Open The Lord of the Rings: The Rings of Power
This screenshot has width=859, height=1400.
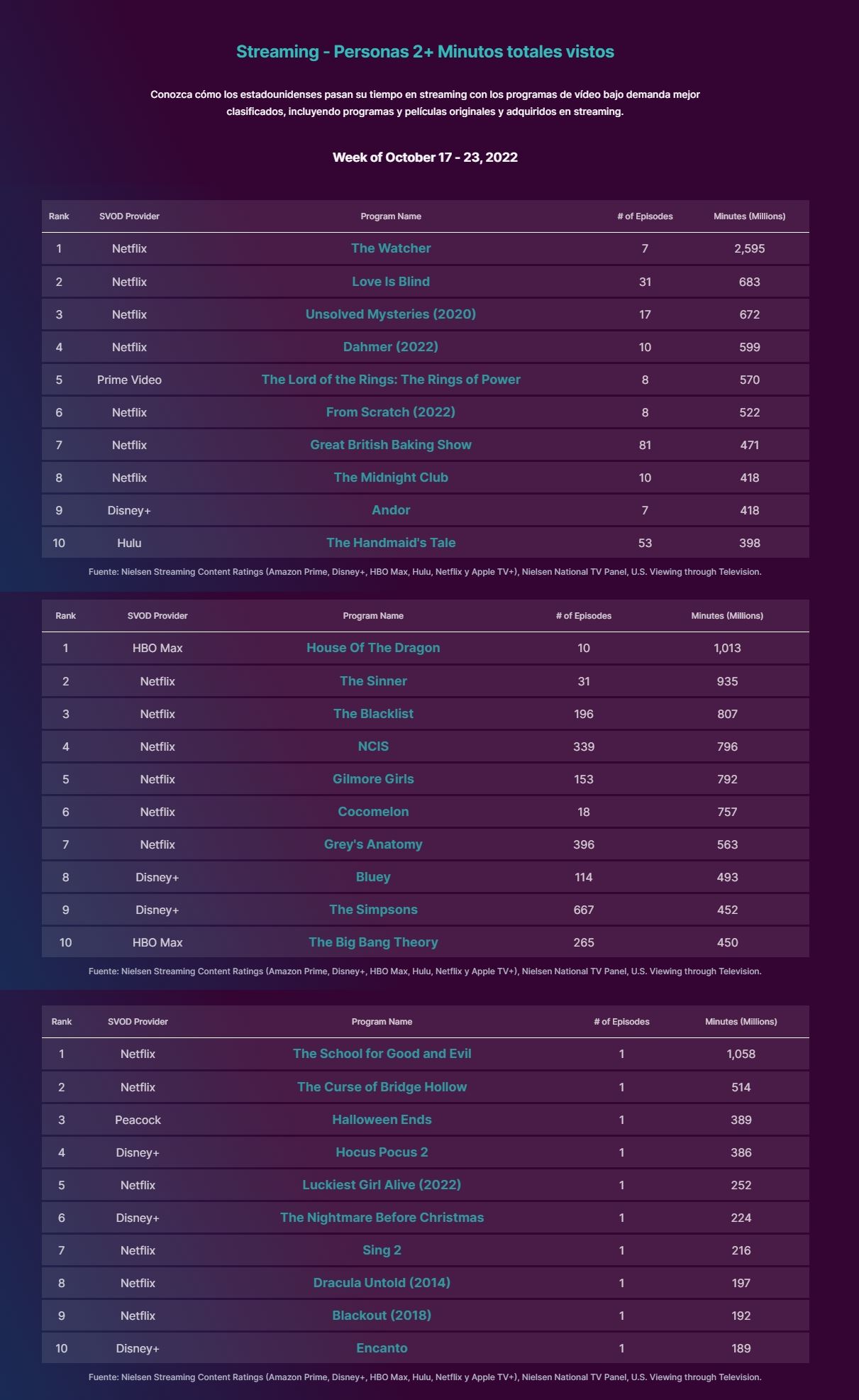[x=391, y=380]
